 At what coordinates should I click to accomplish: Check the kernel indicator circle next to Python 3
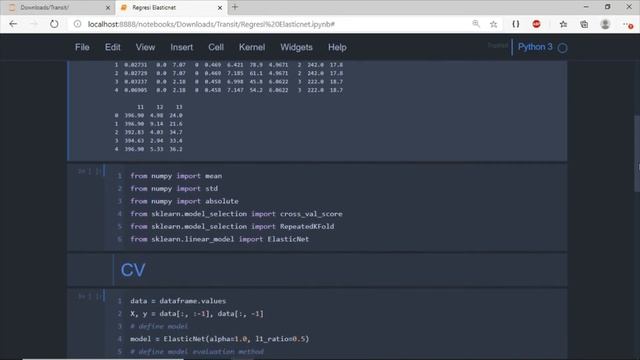[x=562, y=48]
